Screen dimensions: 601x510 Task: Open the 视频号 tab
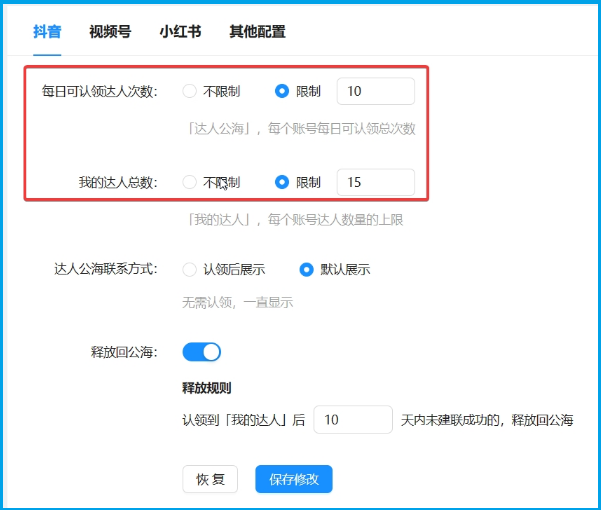pyautogui.click(x=110, y=31)
